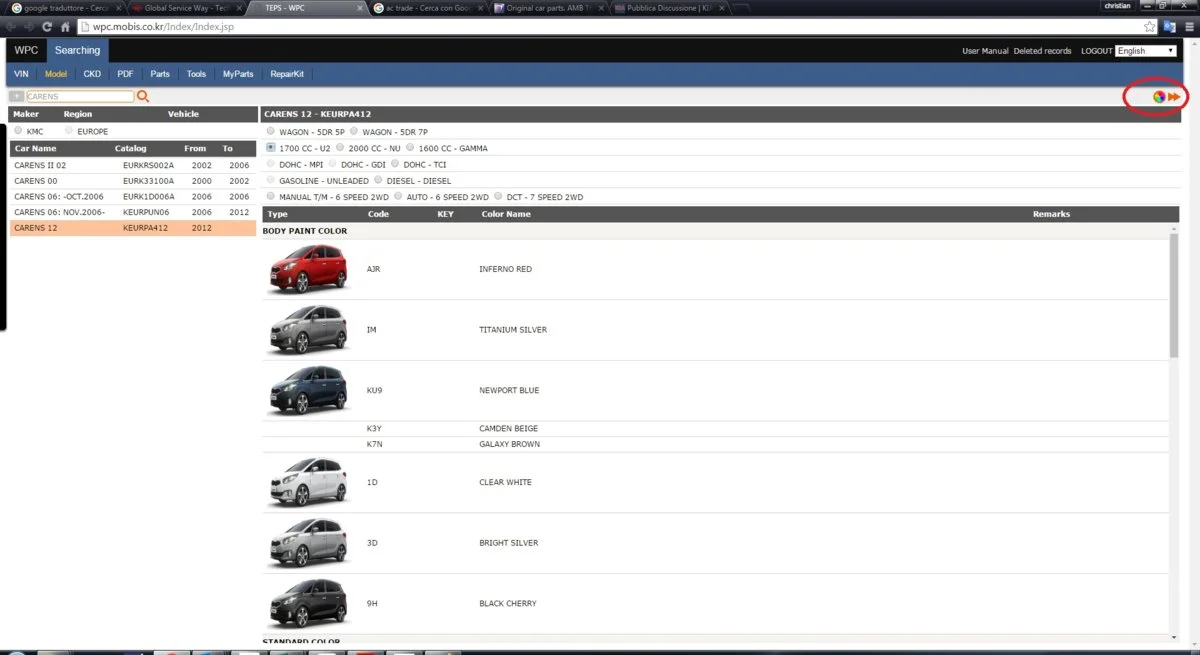Open the MyParts menu
Image resolution: width=1200 pixels, height=655 pixels.
coord(238,74)
